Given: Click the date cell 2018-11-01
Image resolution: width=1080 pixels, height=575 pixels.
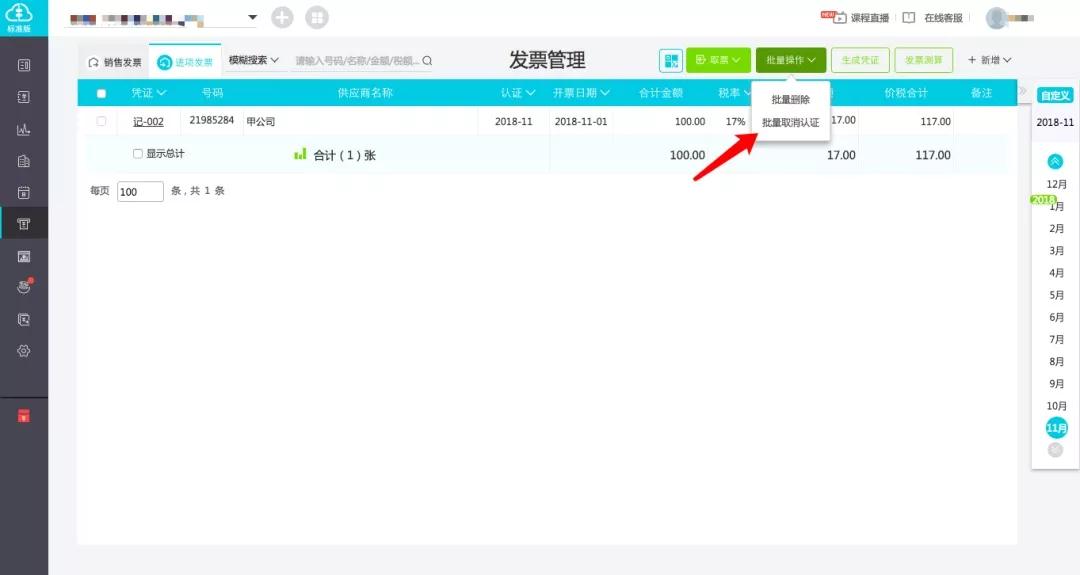Looking at the screenshot, I should (x=581, y=121).
